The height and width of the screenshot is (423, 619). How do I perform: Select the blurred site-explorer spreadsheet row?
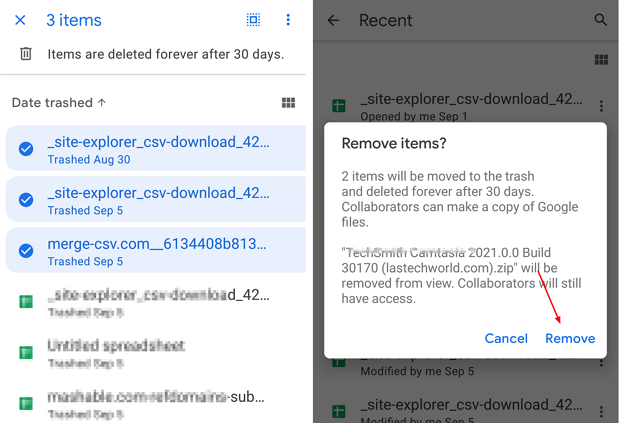(x=156, y=302)
